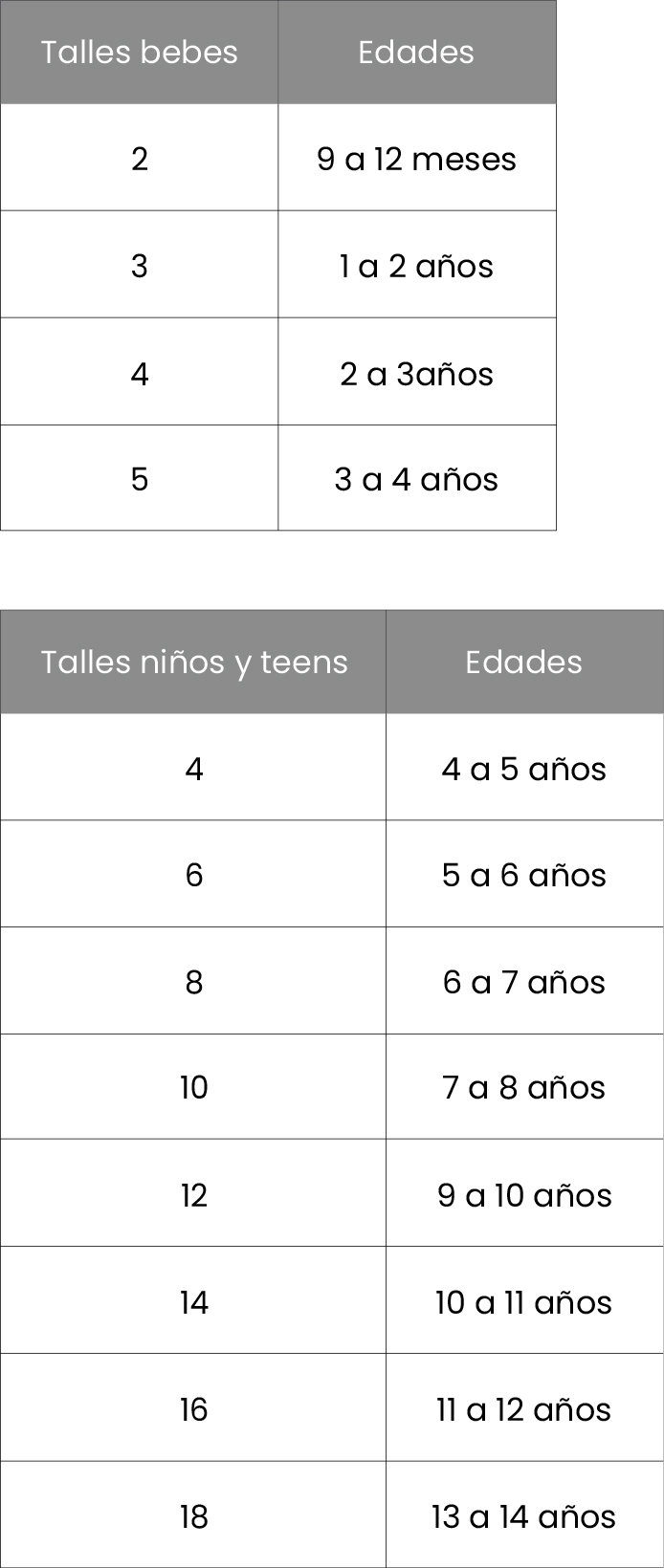Select the '6 a 7 años' cell
Viewport: 664px width, 1568px height.
point(524,981)
